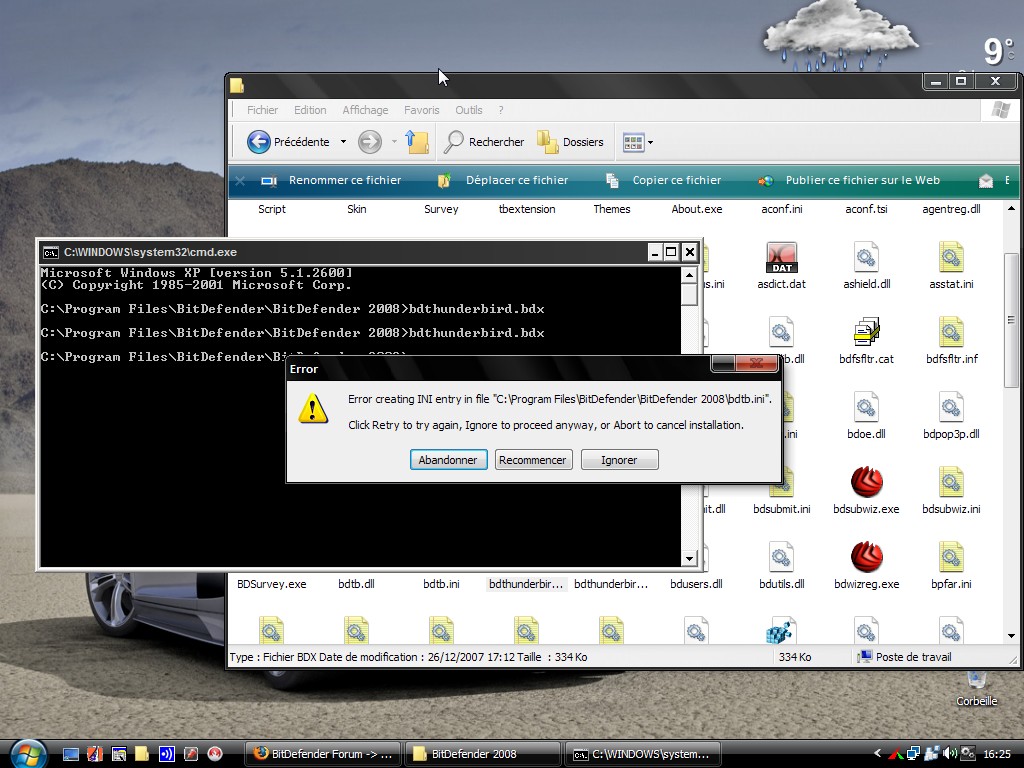The image size is (1024, 768).
Task: Select the asstat.ini file icon
Action: [x=951, y=258]
